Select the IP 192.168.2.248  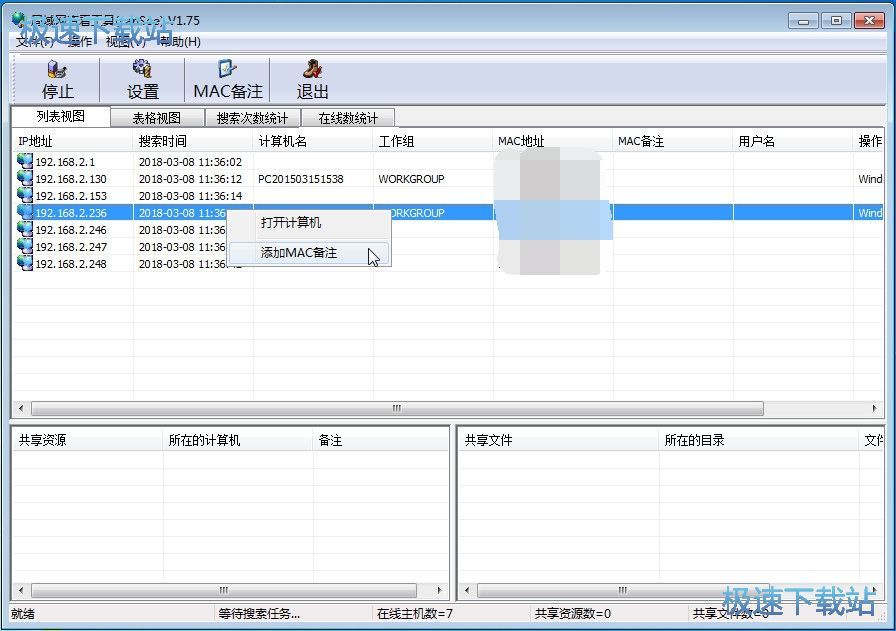pos(71,264)
